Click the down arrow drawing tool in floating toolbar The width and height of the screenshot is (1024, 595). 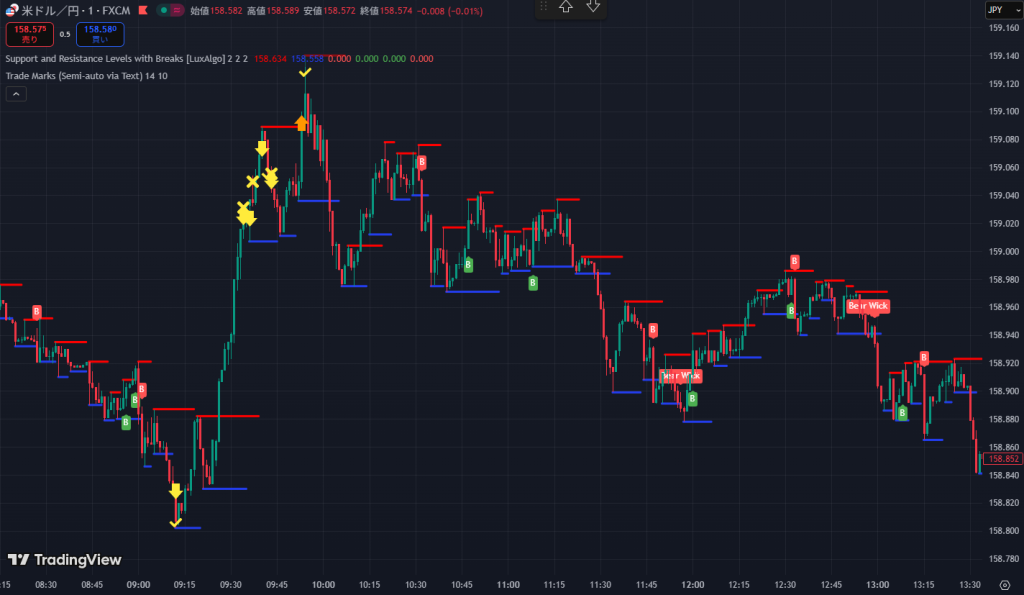[x=593, y=7]
